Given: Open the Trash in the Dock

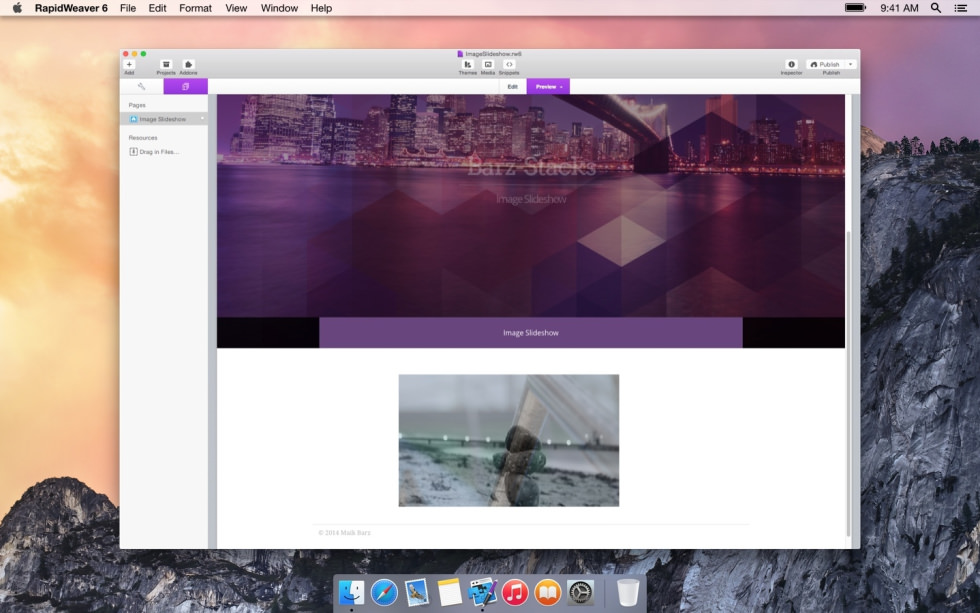Looking at the screenshot, I should (x=628, y=592).
